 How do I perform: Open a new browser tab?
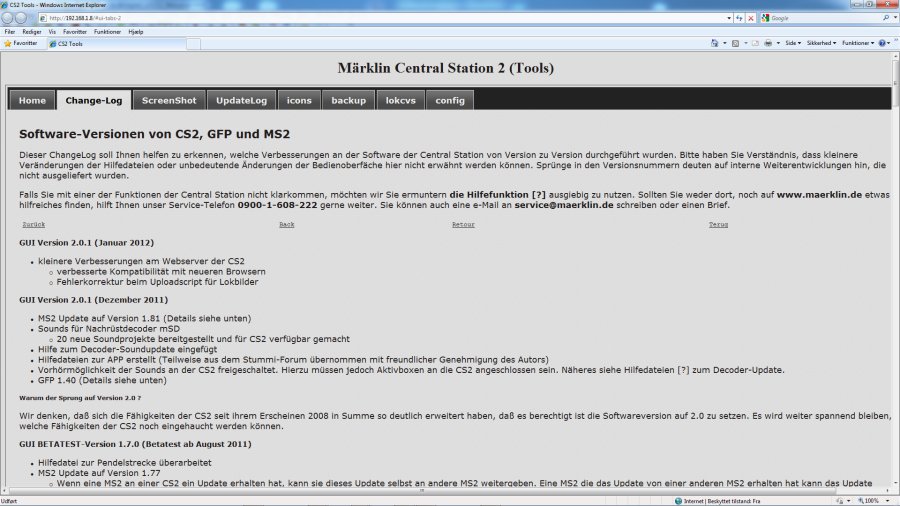[193, 44]
